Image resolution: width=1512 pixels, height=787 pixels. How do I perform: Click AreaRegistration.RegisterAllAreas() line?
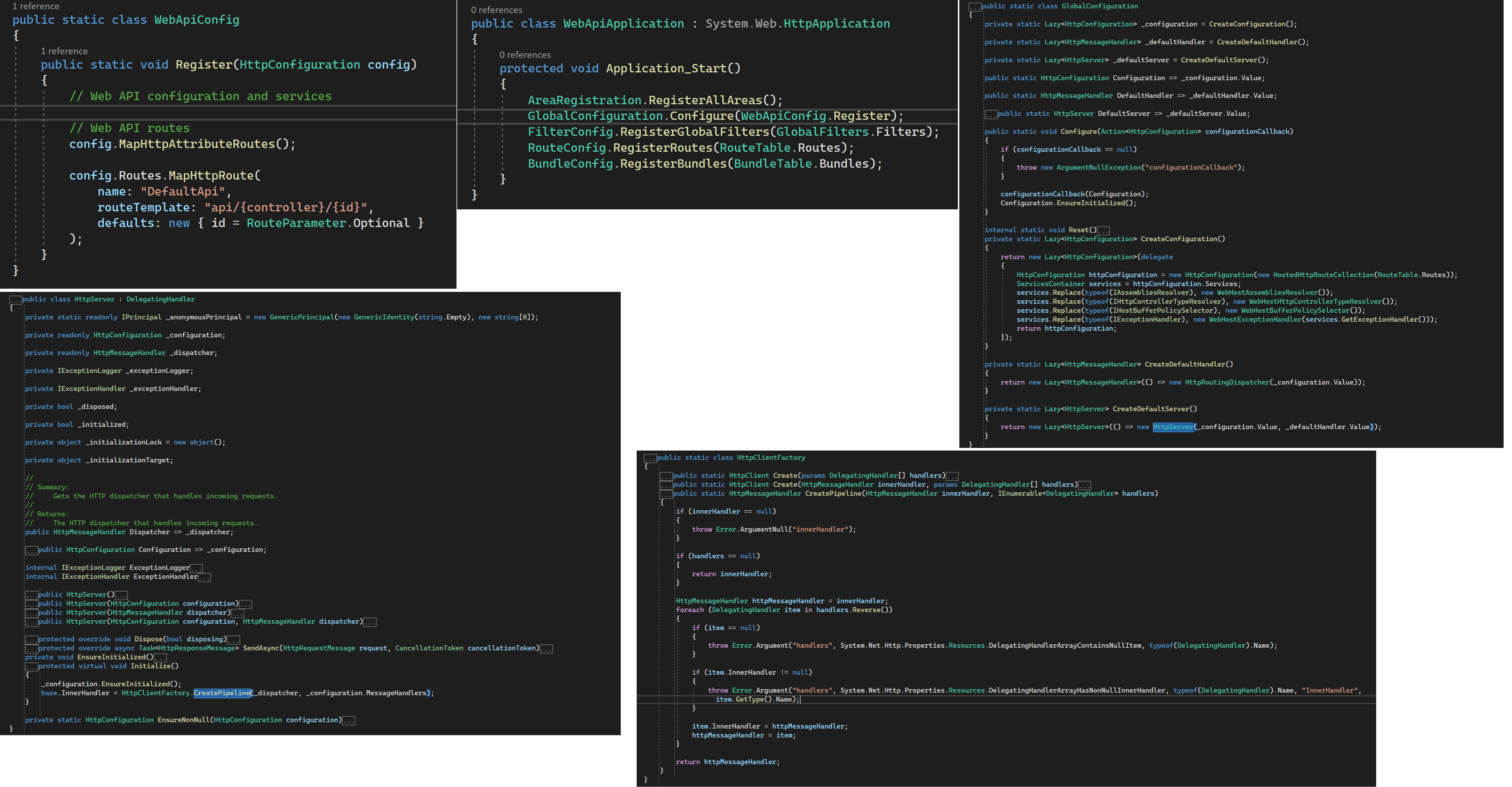(655, 100)
